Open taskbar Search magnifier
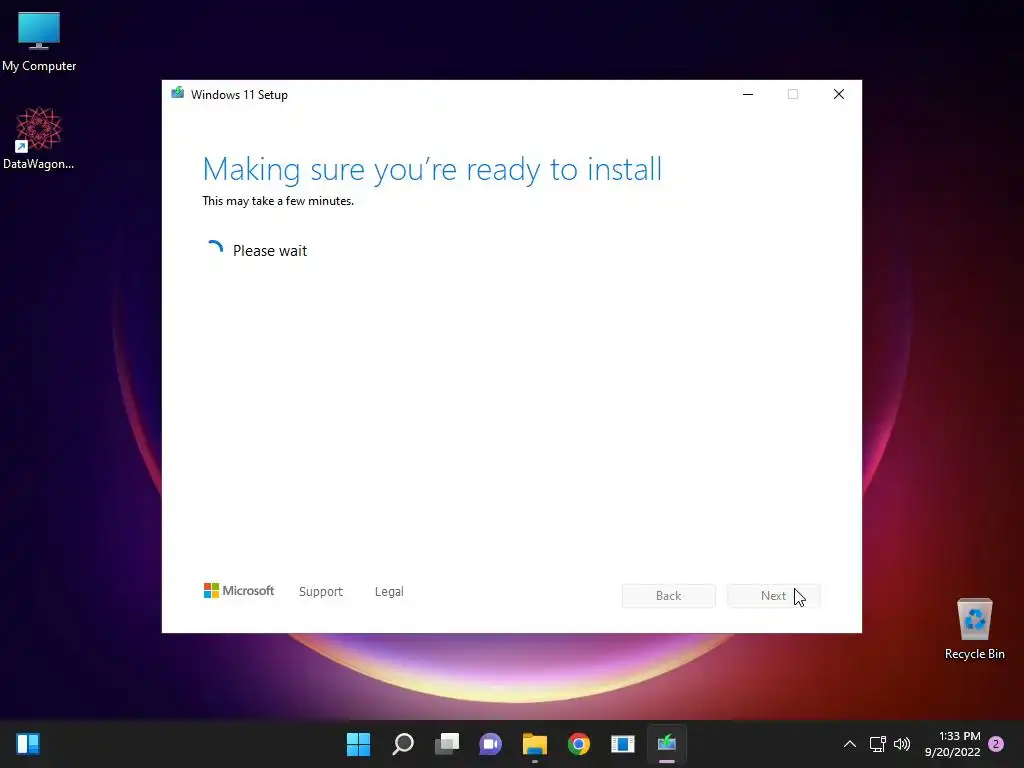This screenshot has height=768, width=1024. [x=403, y=744]
